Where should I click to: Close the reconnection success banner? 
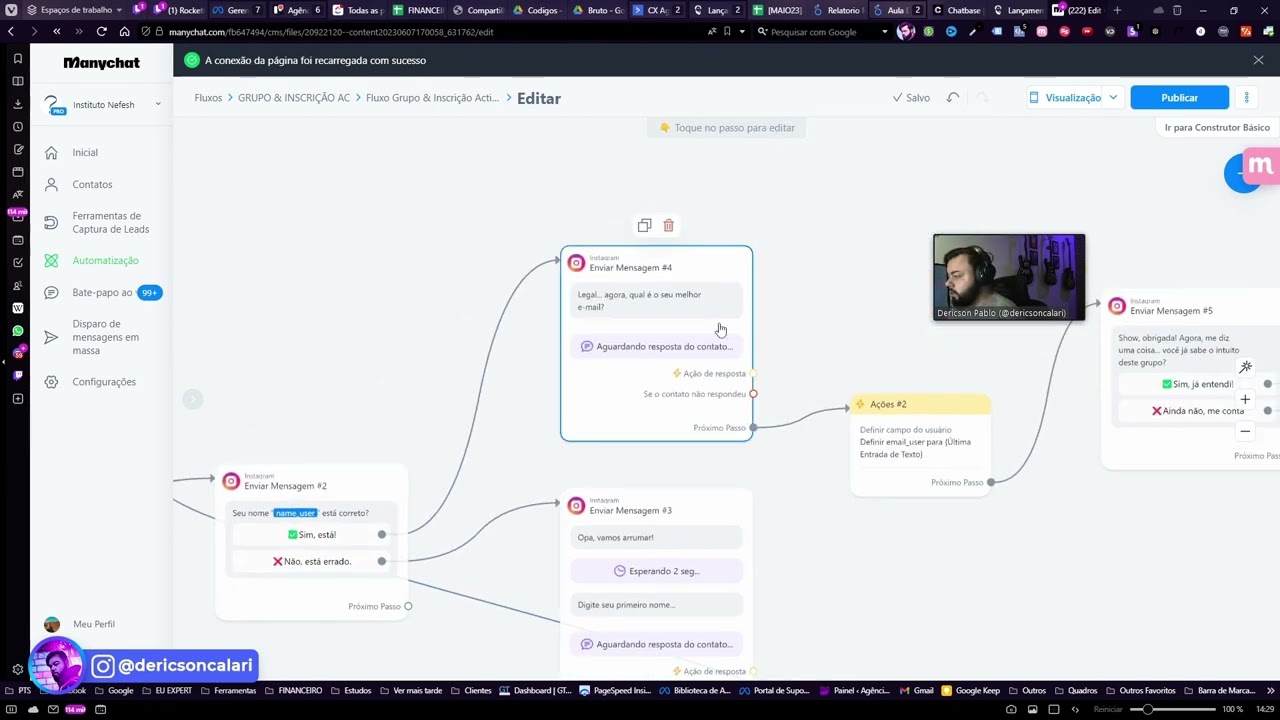point(1258,60)
